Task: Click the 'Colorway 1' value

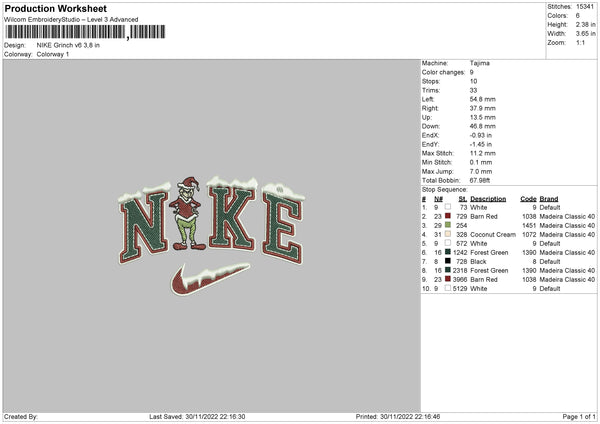Action: (53, 54)
